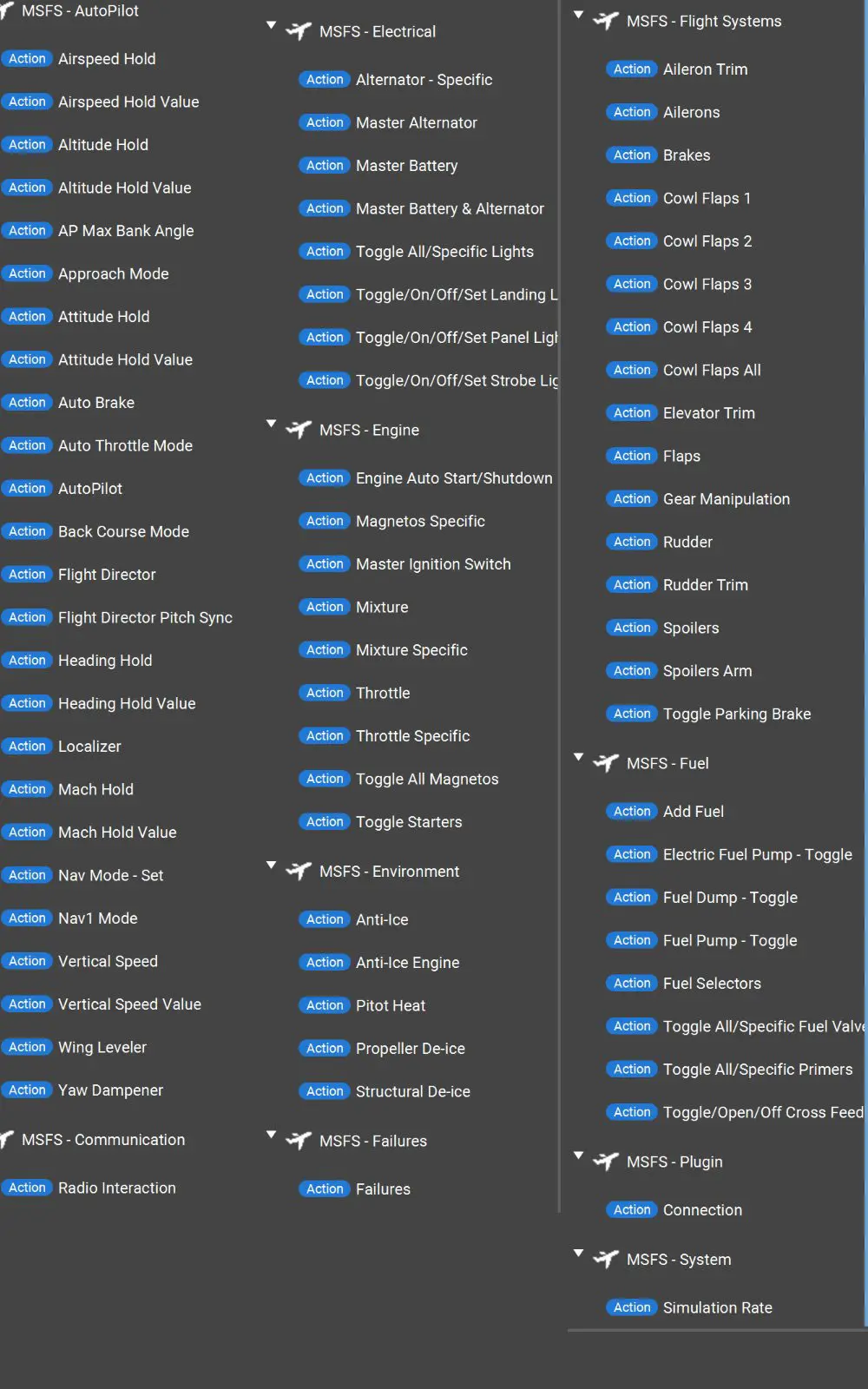Select the Propeller De-ice action
Screen dimensions: 868x1389
point(411,1049)
